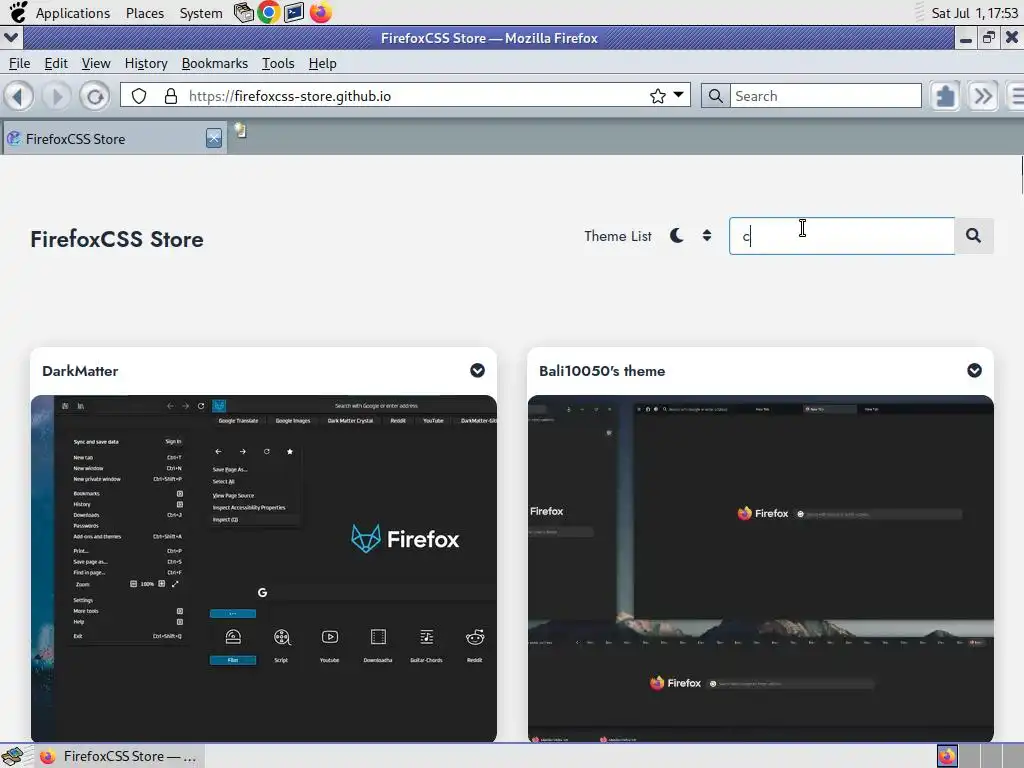Submit the theme search magnifier button

[974, 236]
